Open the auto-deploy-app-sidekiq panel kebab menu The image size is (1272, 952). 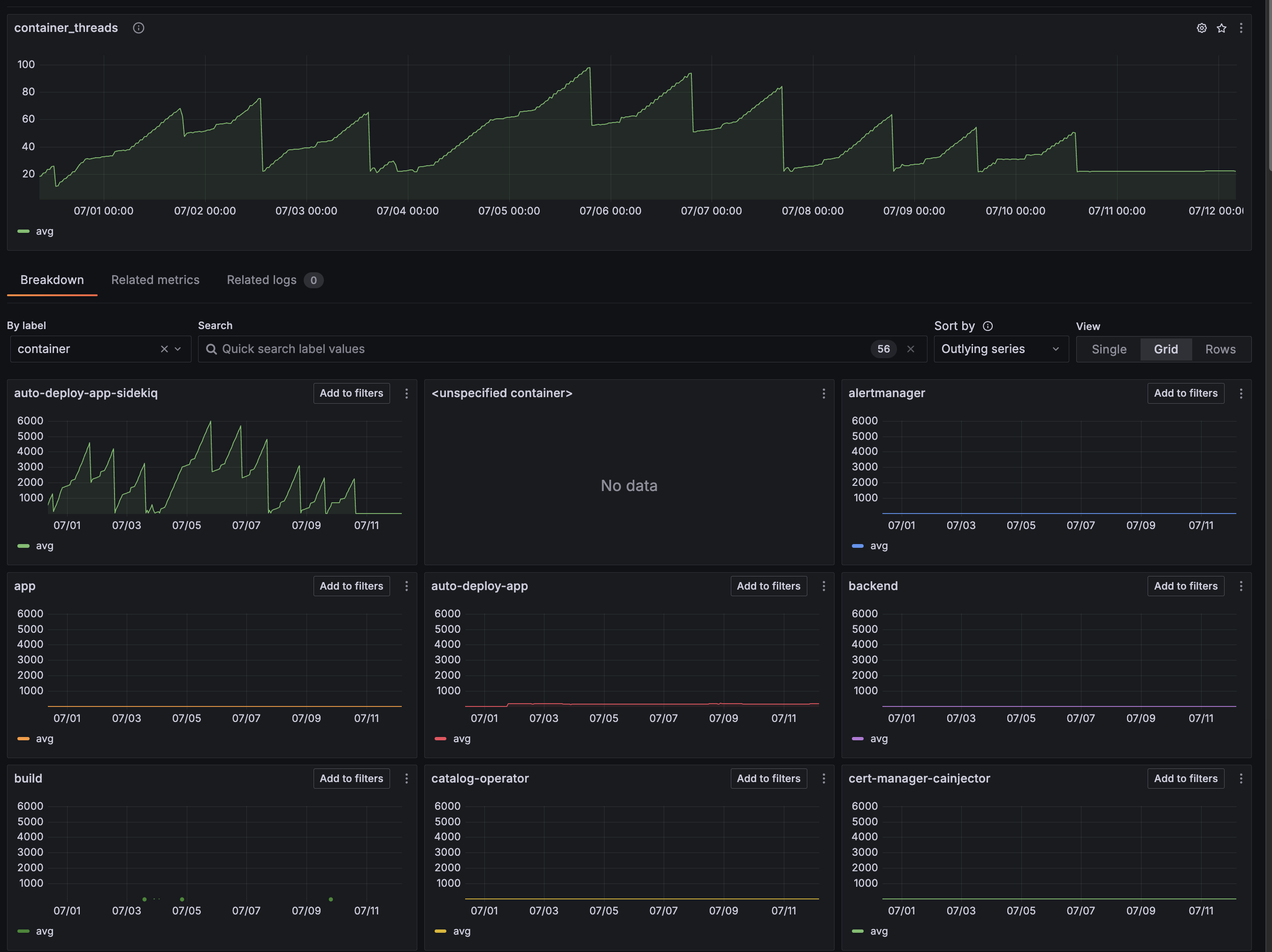(x=406, y=393)
